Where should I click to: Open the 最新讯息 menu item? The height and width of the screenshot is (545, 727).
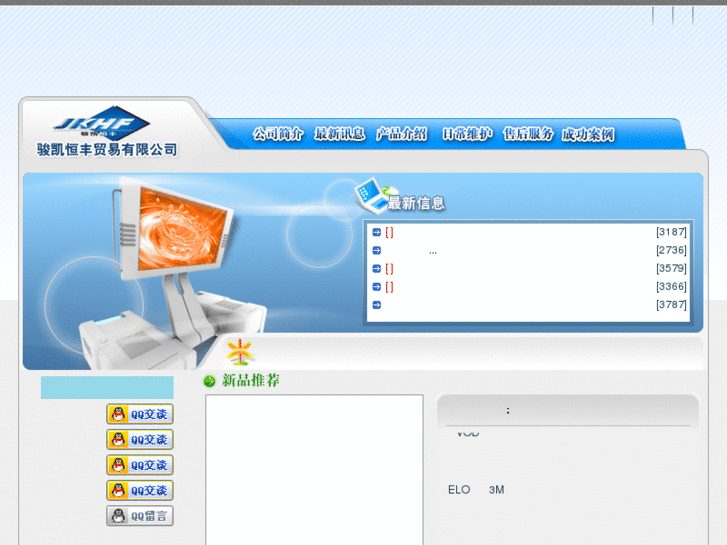click(339, 135)
